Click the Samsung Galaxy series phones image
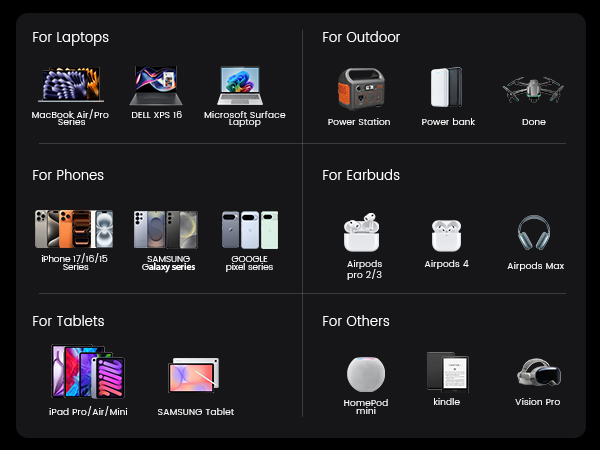Image resolution: width=600 pixels, height=450 pixels. 166,230
